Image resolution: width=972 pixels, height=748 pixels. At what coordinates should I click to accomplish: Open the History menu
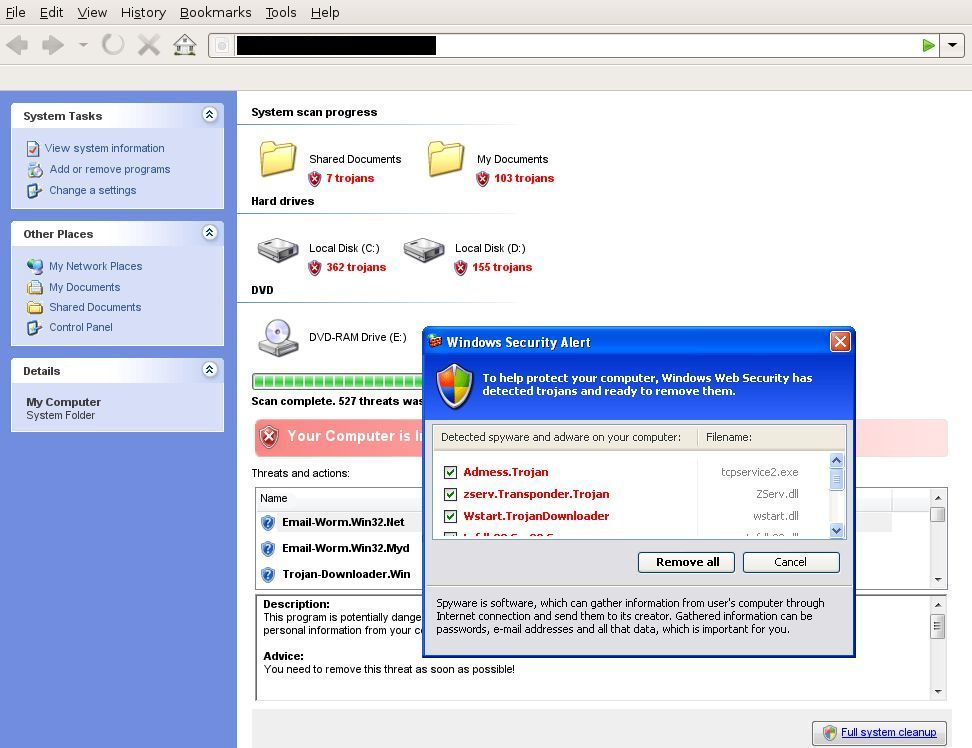[143, 12]
